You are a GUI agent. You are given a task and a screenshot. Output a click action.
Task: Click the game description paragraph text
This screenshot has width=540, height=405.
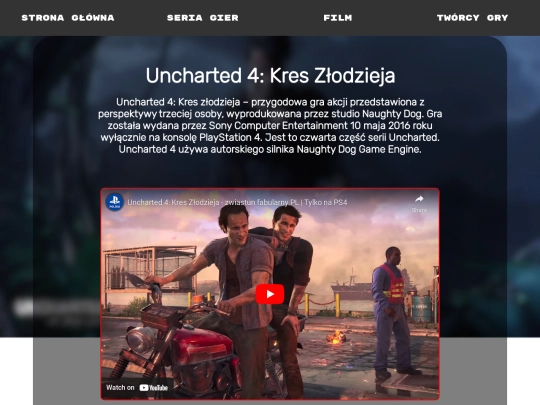(x=270, y=126)
